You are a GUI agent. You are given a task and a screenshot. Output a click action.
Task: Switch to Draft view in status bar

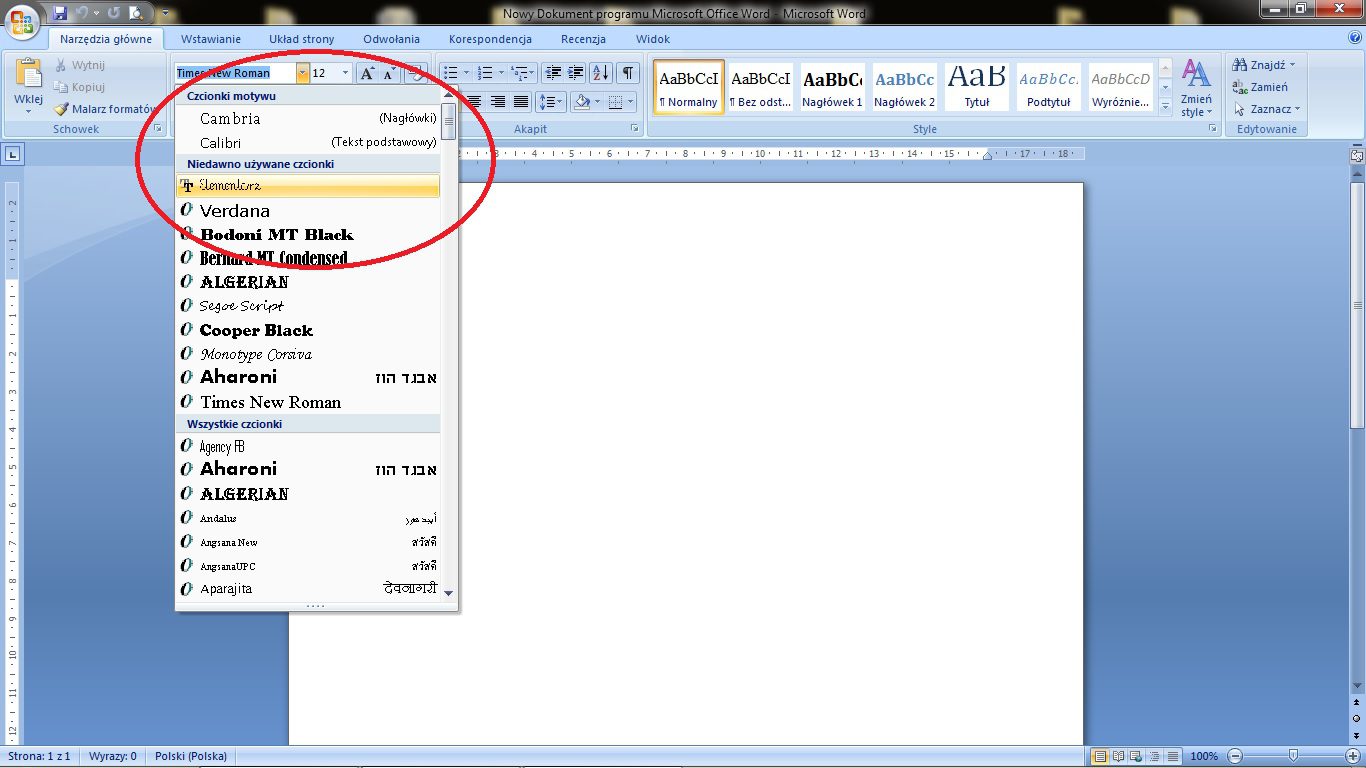pos(1173,756)
